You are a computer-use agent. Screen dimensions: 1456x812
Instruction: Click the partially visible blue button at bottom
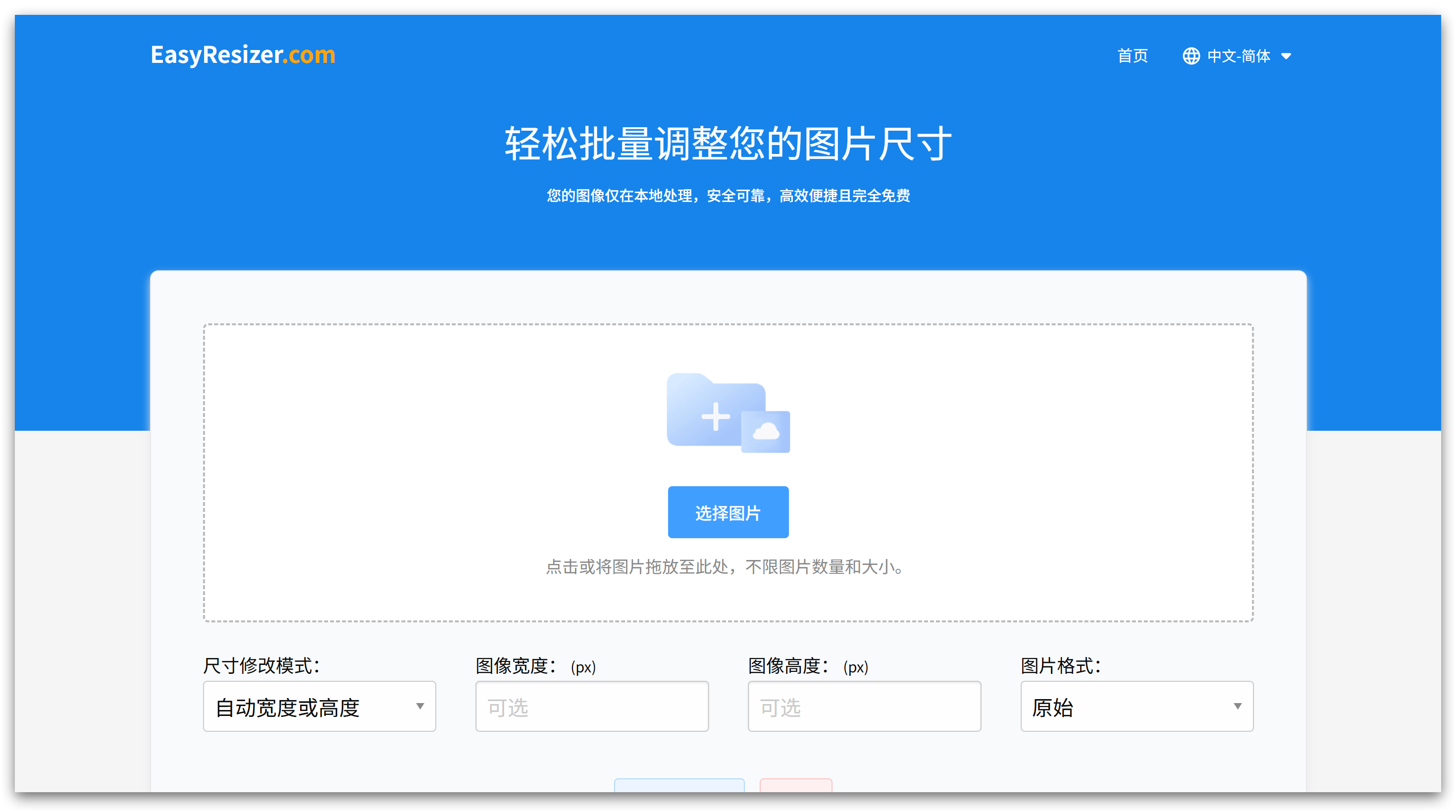click(679, 785)
